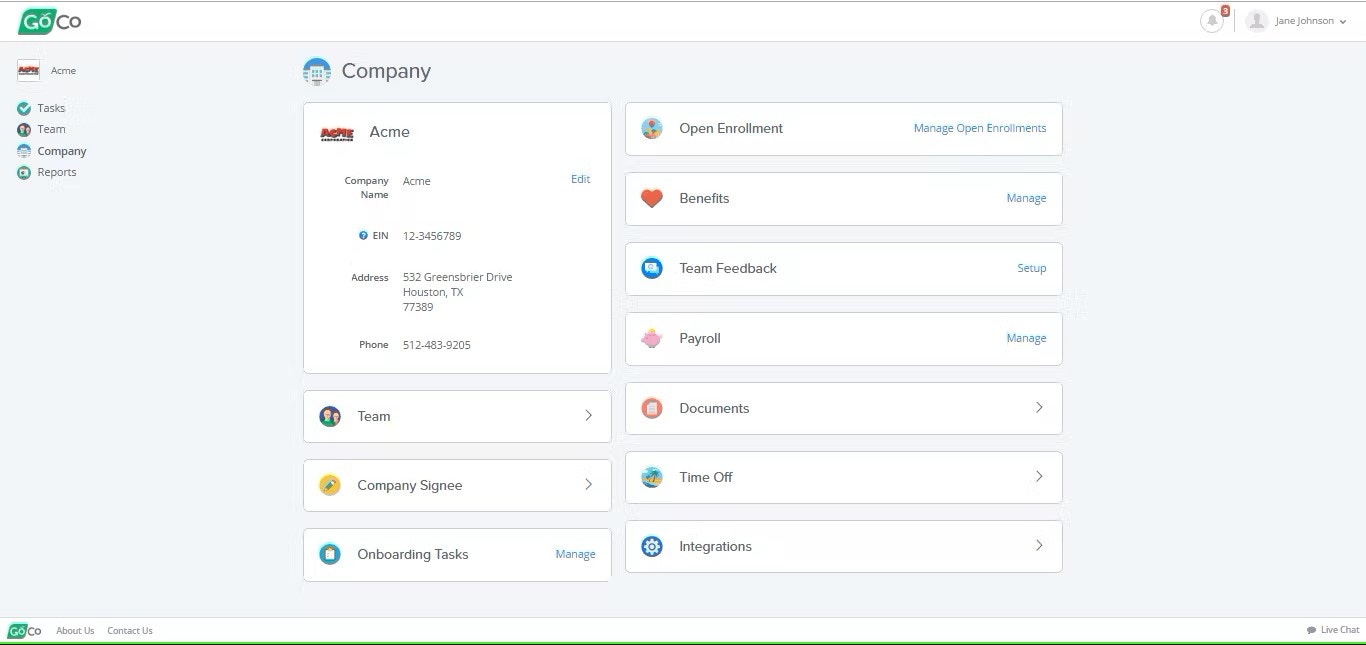Click the EIN help question mark icon
This screenshot has width=1366, height=645.
pos(362,235)
